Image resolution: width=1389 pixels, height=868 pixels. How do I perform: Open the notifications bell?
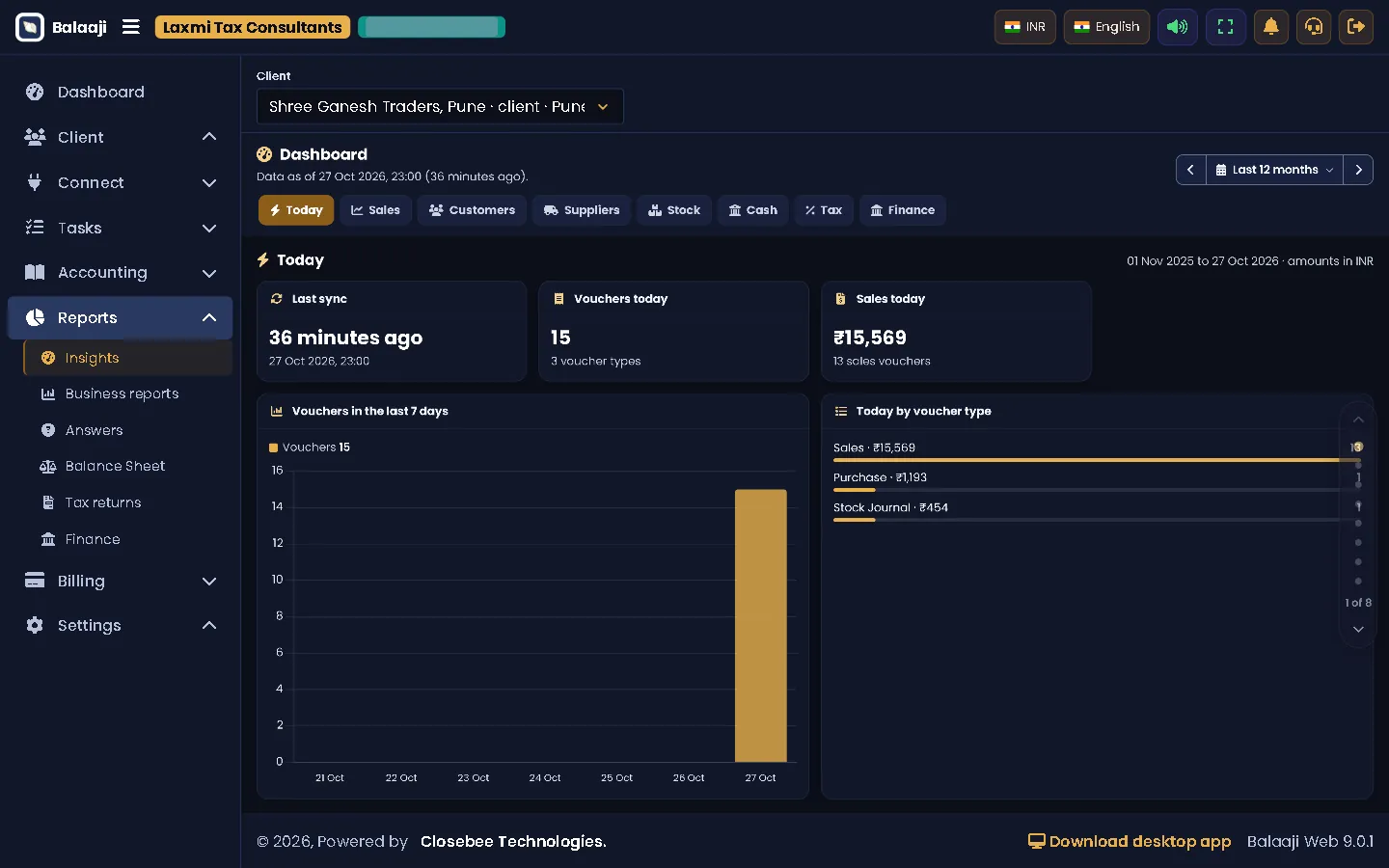[x=1271, y=27]
